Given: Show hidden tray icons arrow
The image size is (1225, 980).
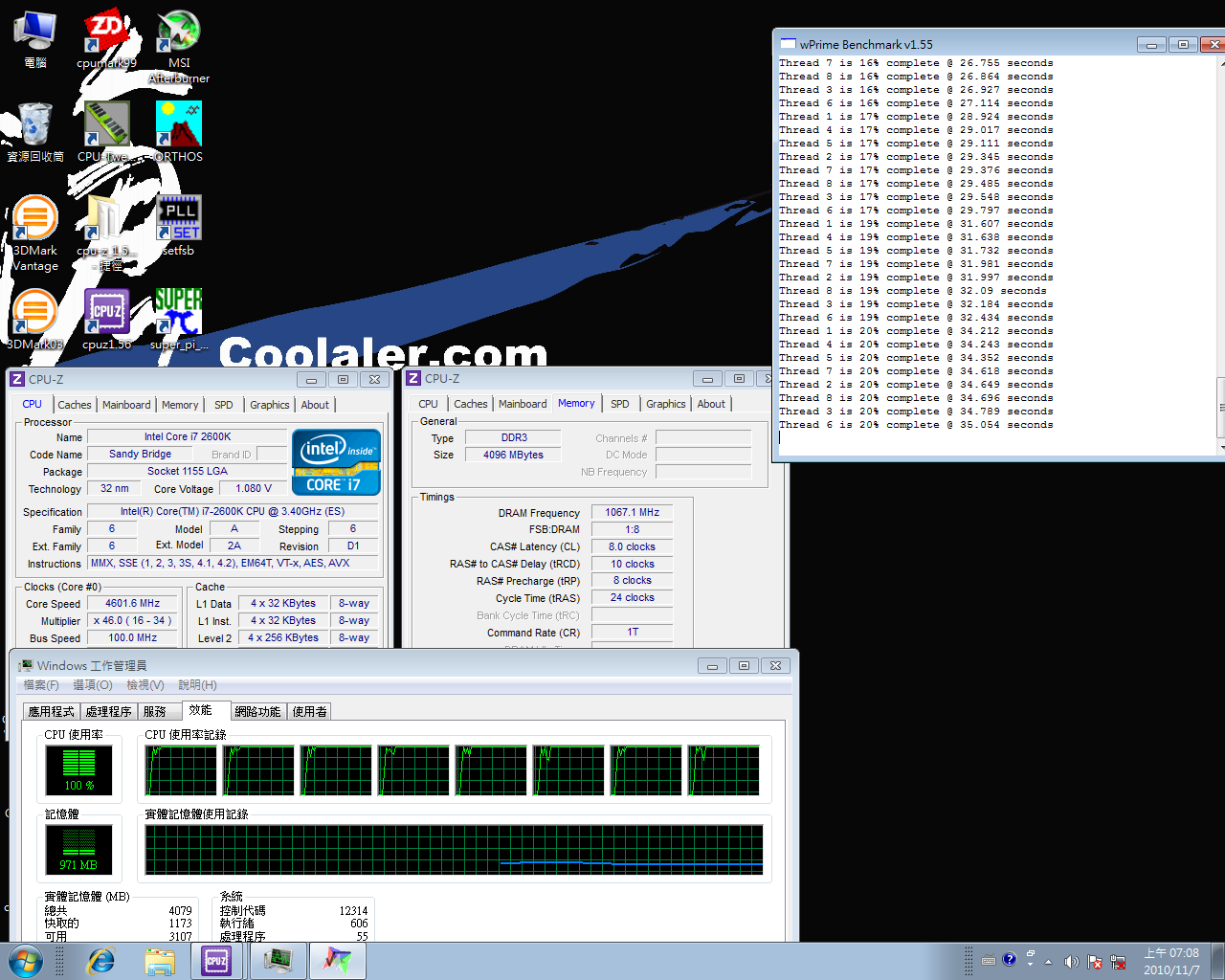Looking at the screenshot, I should click(1048, 962).
